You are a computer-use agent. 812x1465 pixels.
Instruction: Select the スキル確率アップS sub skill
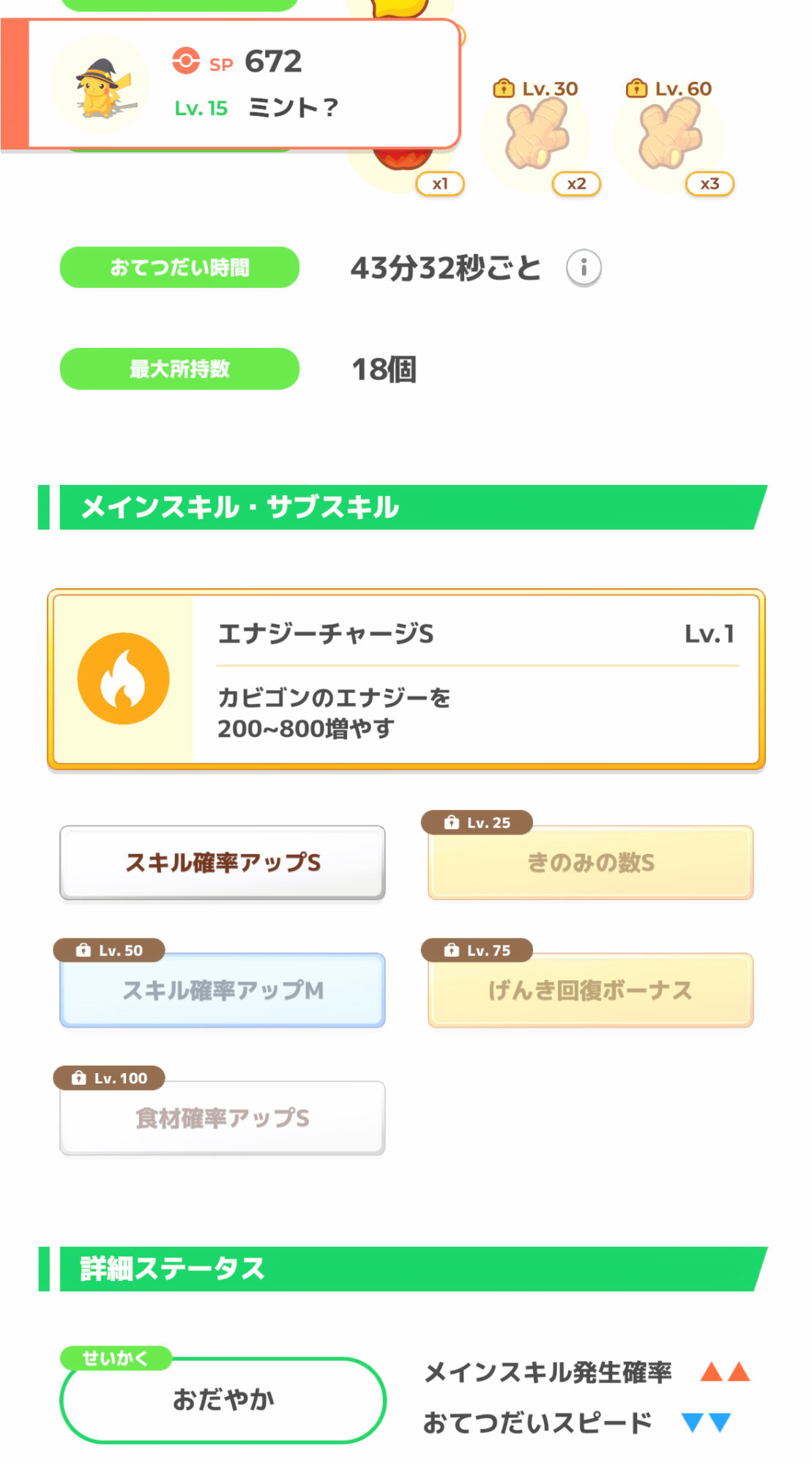click(223, 863)
